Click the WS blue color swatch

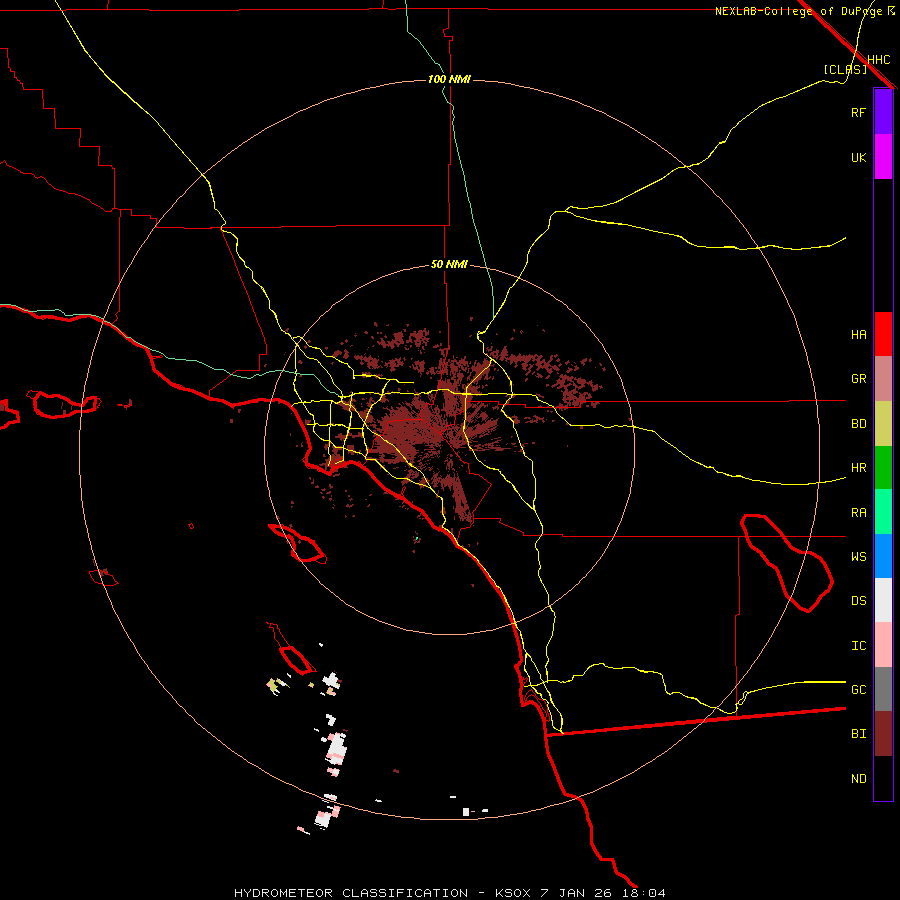click(x=883, y=556)
